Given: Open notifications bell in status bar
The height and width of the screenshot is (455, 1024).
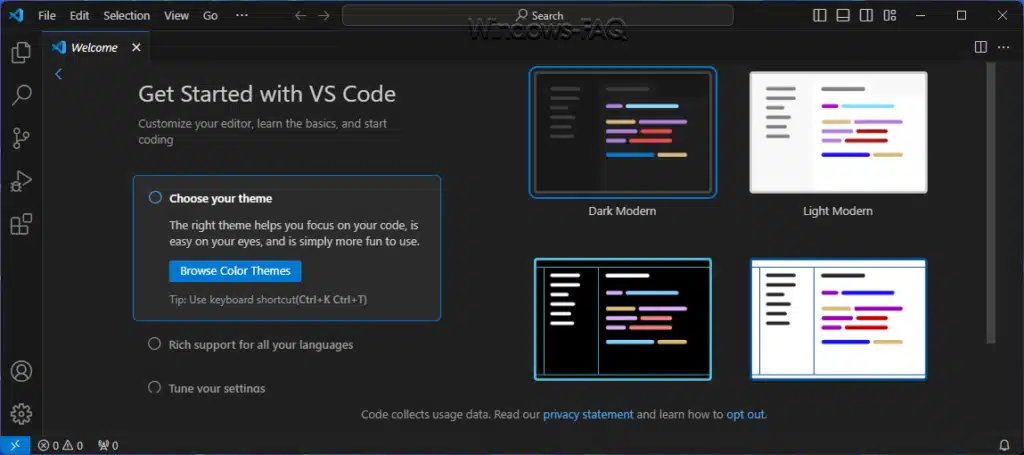Looking at the screenshot, I should point(1004,446).
